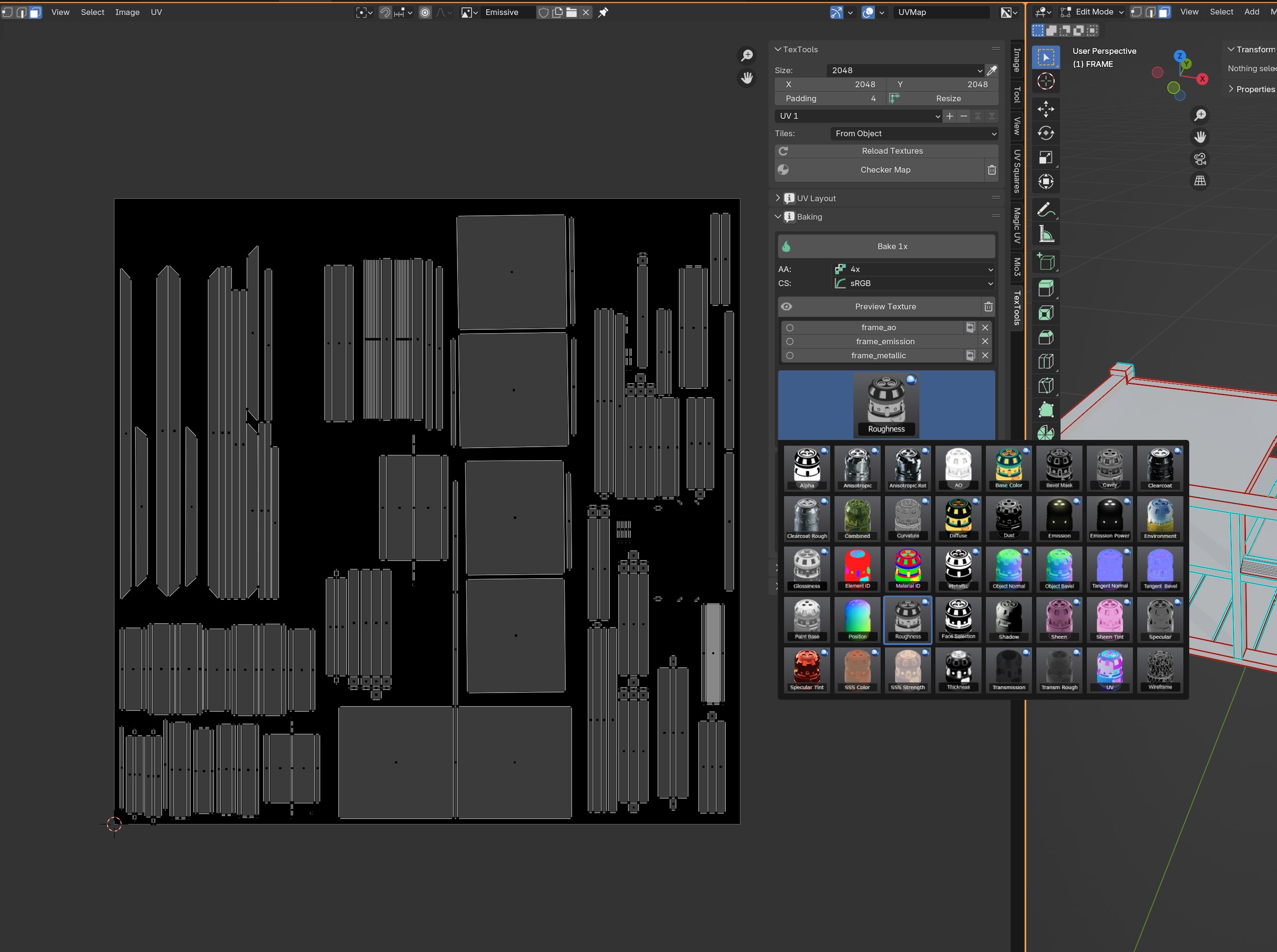This screenshot has width=1277, height=952.
Task: Open the Tiles From Object dropdown
Action: tap(915, 133)
